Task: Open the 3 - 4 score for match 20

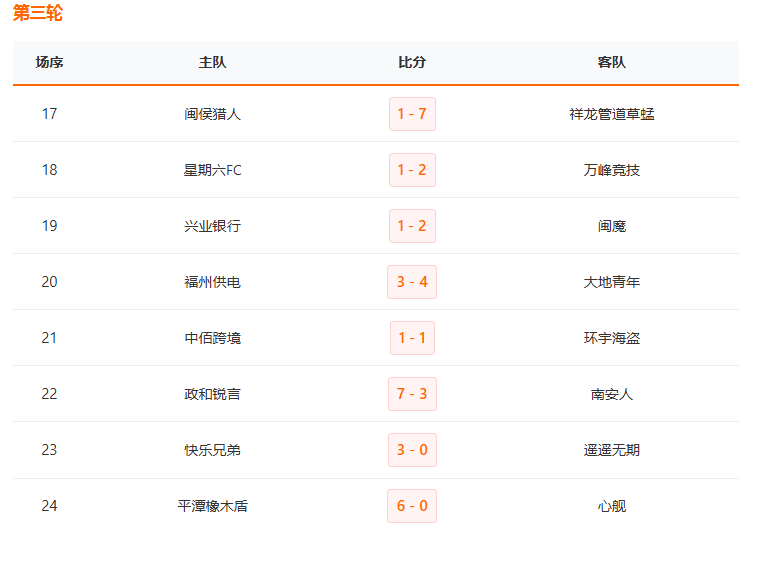Action: (412, 282)
